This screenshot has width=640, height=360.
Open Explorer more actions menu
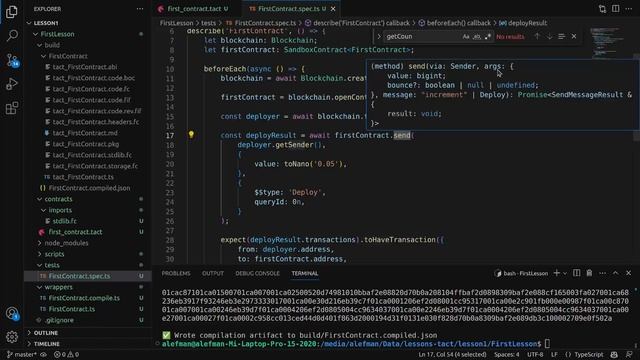tap(140, 9)
